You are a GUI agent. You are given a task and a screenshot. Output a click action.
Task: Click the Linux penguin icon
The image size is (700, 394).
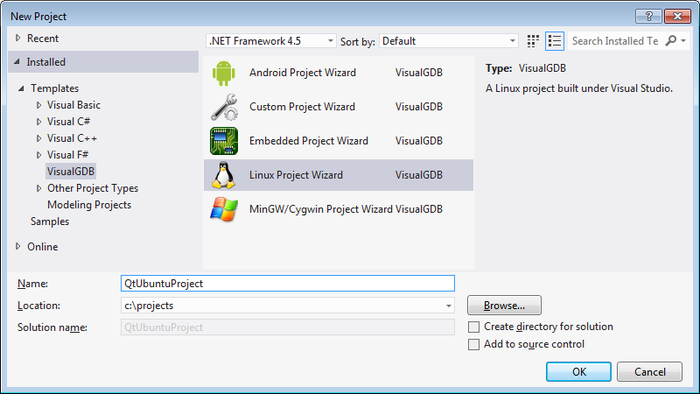(x=224, y=175)
